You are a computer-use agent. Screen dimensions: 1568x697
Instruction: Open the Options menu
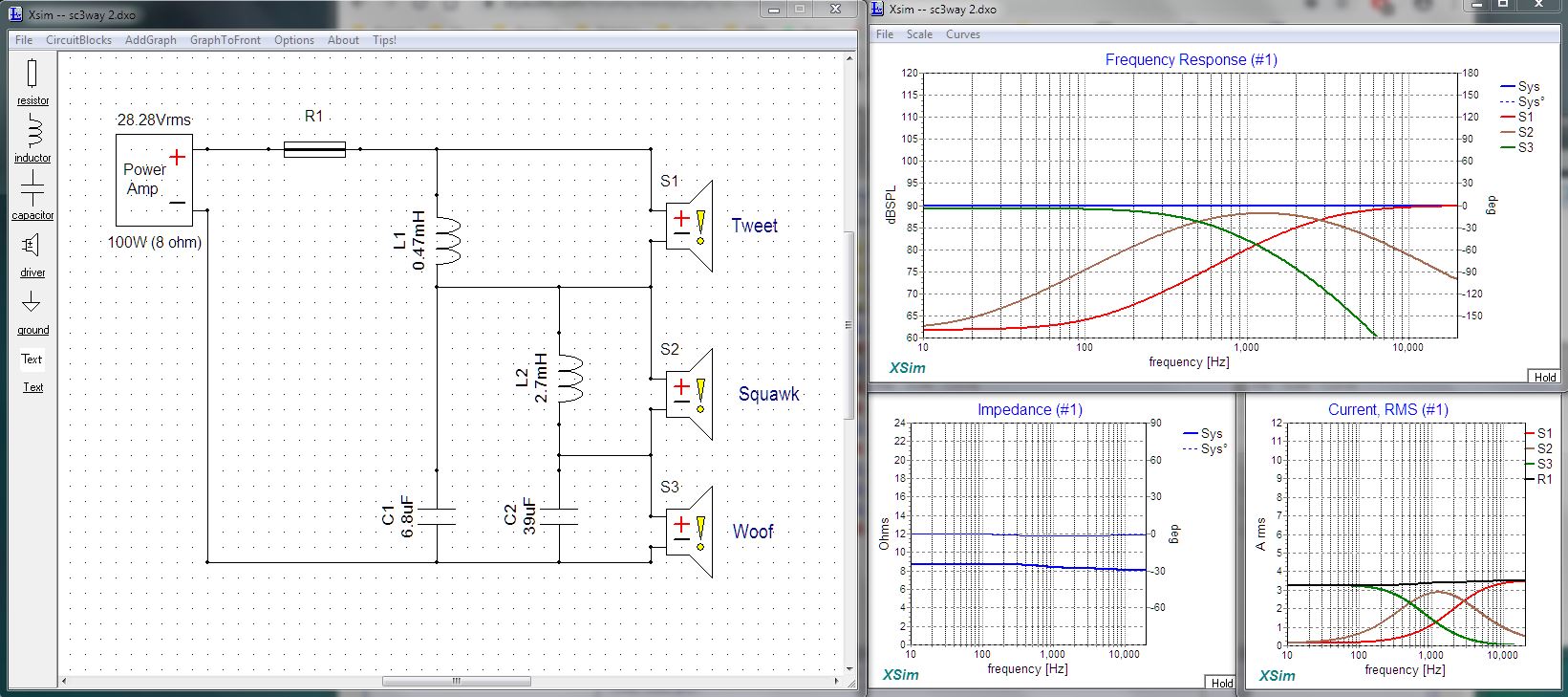click(294, 40)
